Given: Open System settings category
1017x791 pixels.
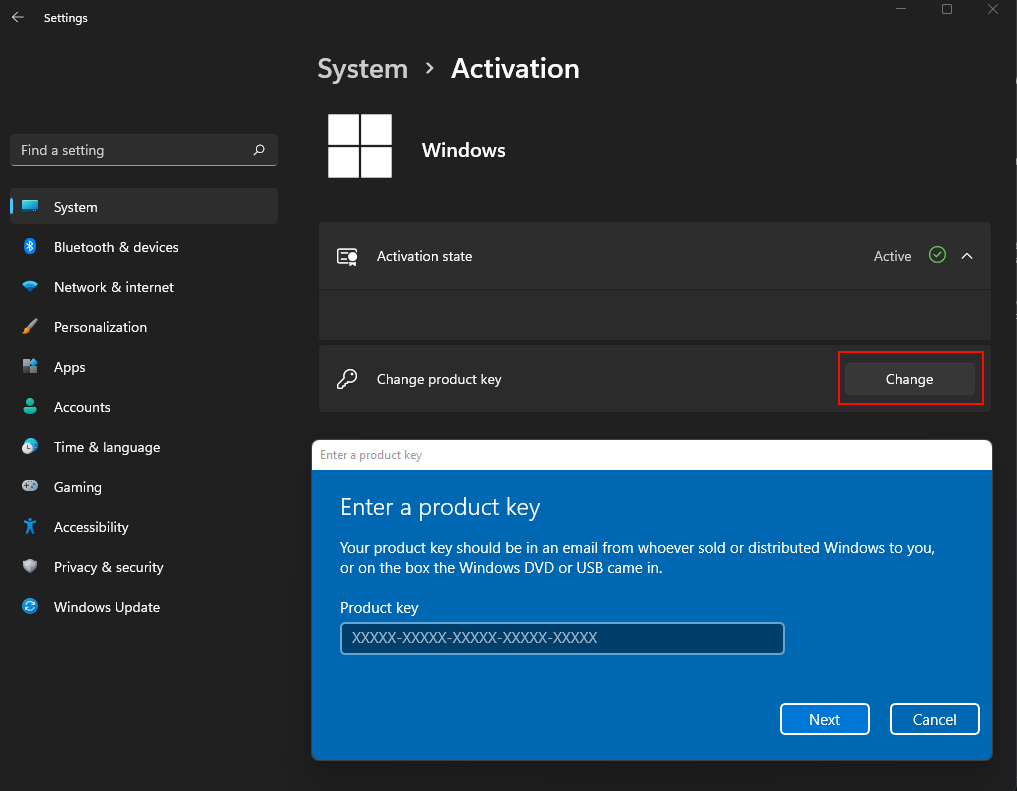Looking at the screenshot, I should click(144, 206).
